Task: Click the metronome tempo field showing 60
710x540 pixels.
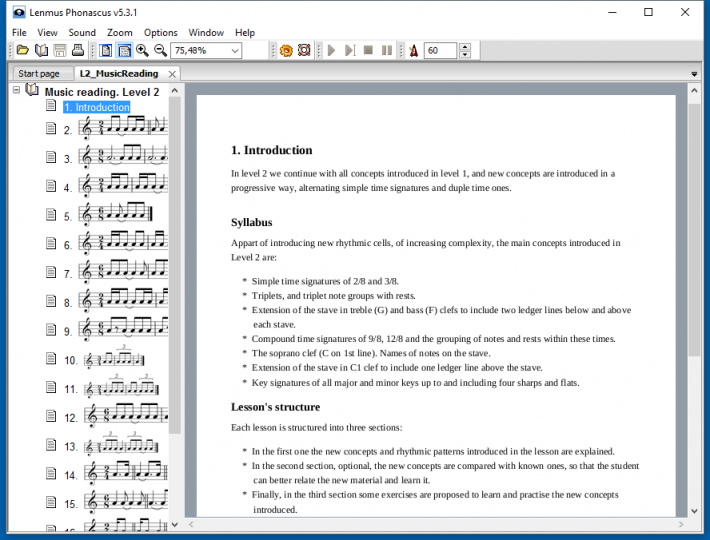Action: click(440, 50)
